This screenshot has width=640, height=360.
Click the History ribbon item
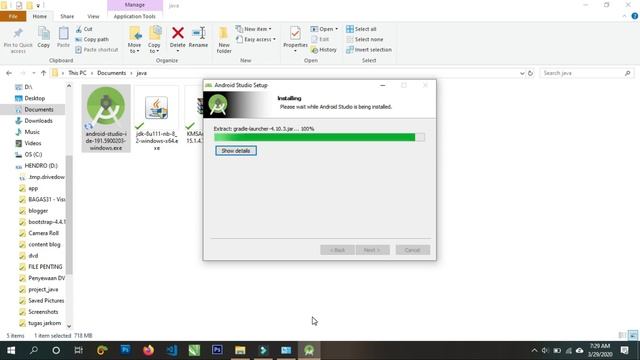tap(324, 50)
